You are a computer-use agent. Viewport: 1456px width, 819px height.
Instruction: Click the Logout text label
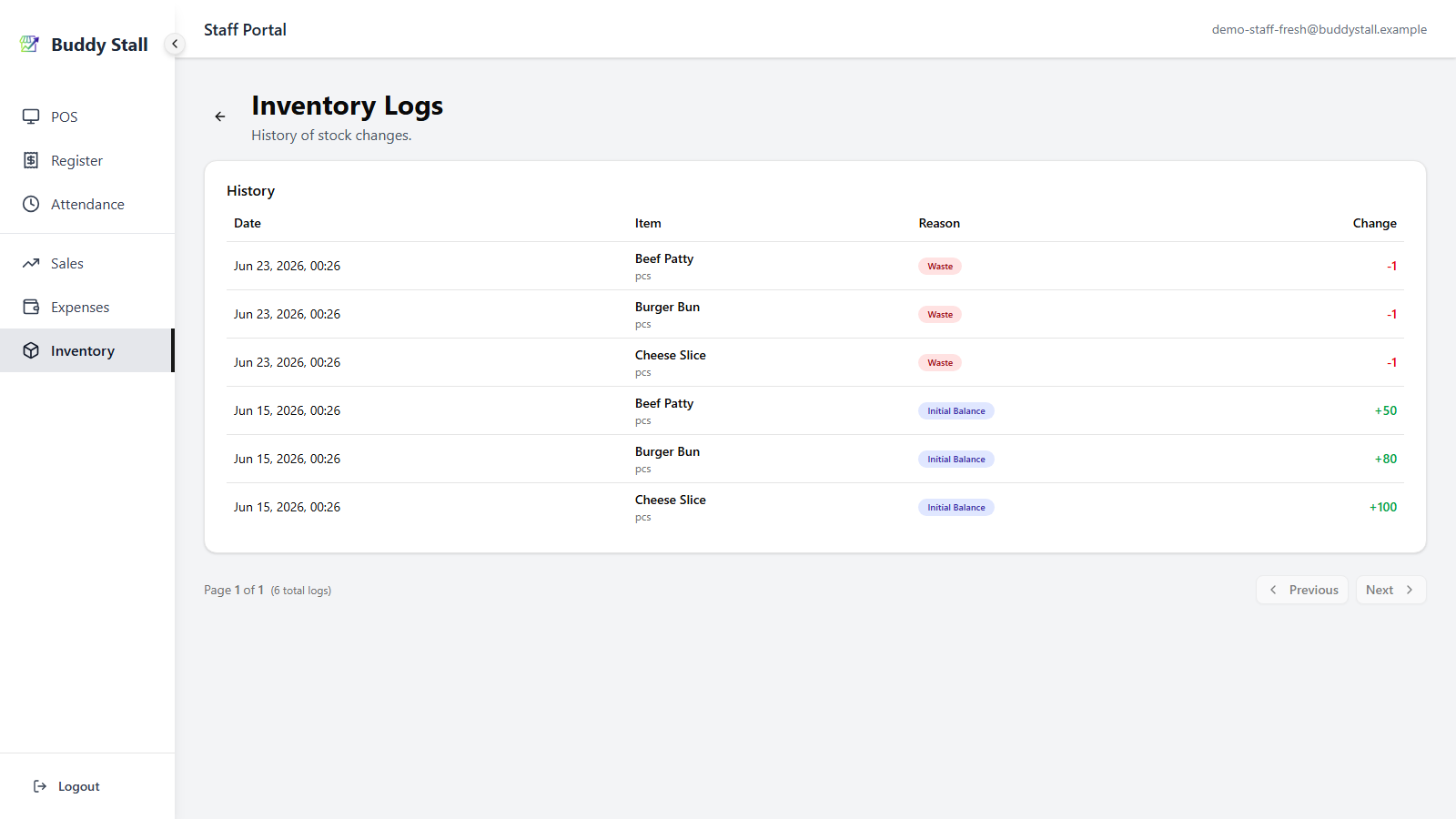pos(79,786)
